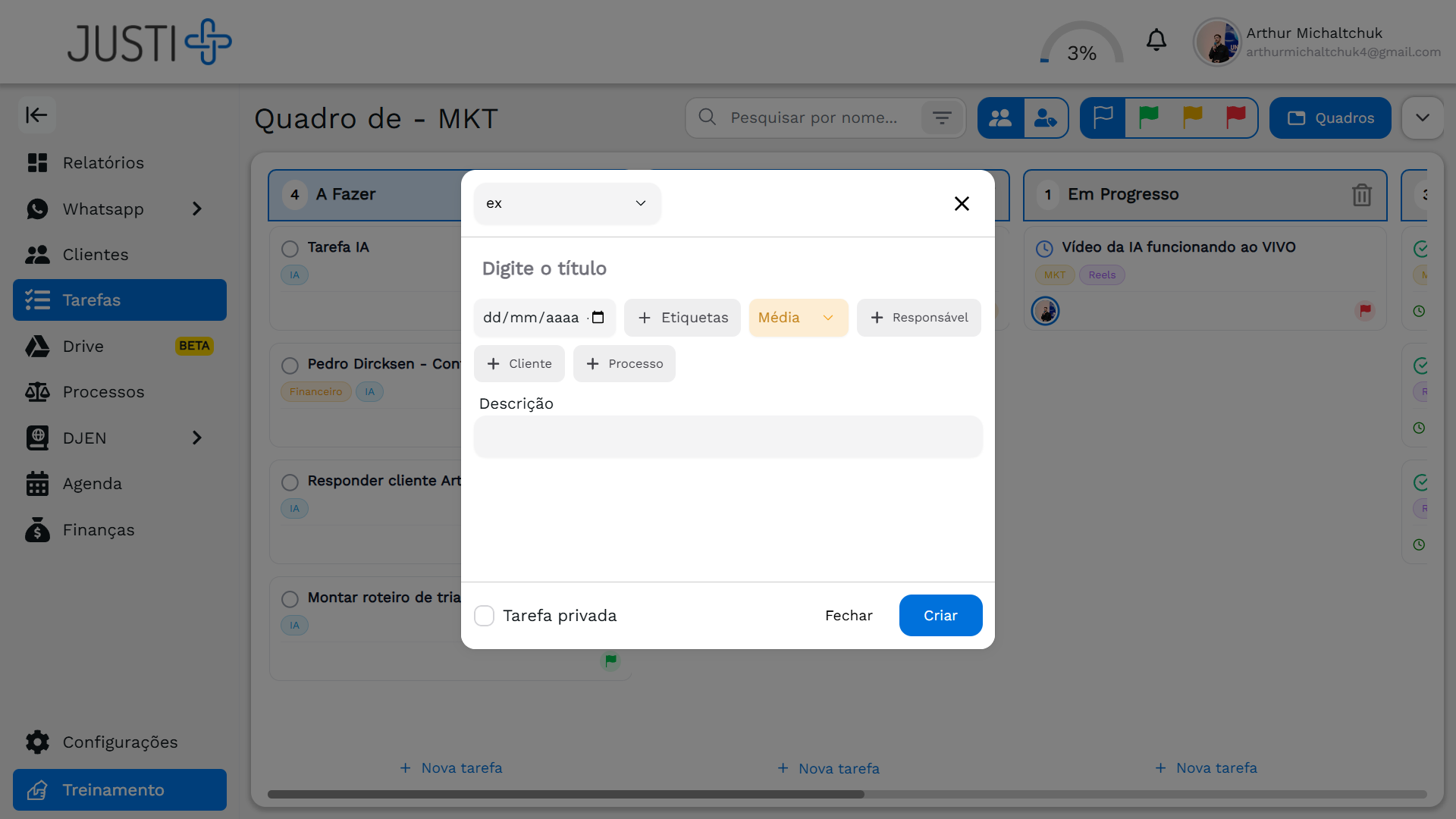Add a Nova tarefa under A Fazer
This screenshot has width=1456, height=819.
tap(451, 767)
